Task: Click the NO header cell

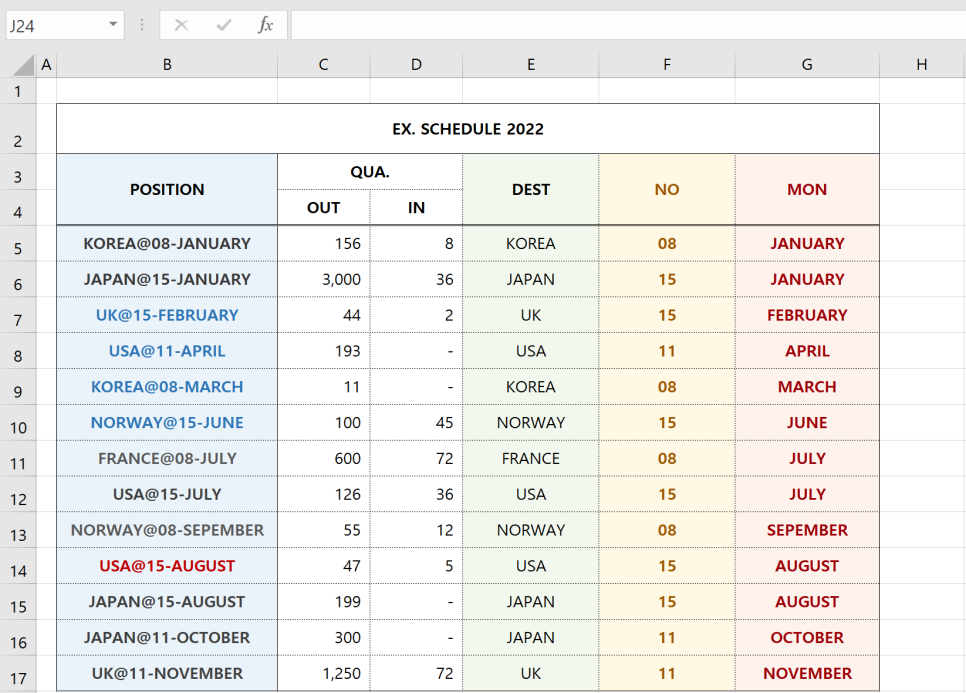Action: click(667, 189)
